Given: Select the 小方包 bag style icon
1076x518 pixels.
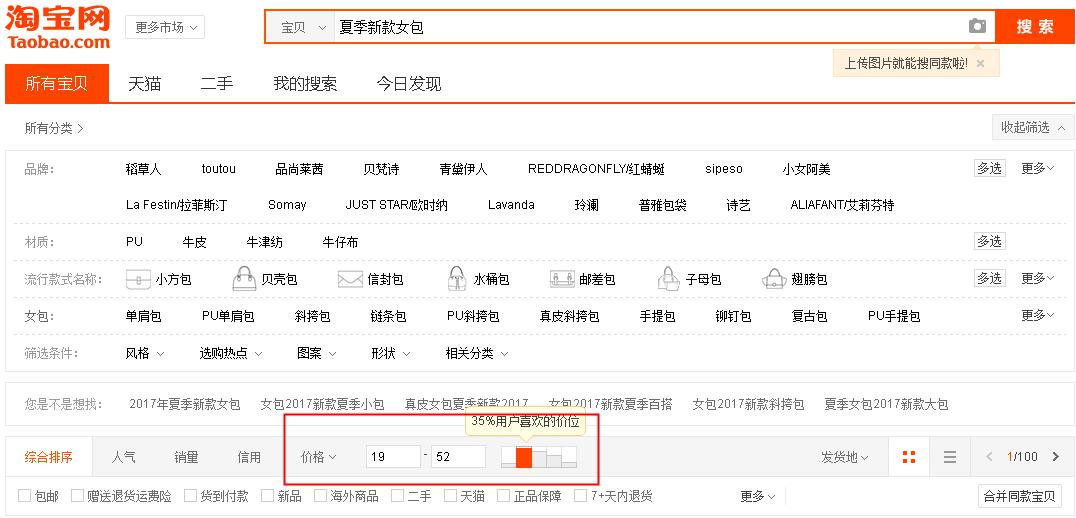Looking at the screenshot, I should coord(138,279).
